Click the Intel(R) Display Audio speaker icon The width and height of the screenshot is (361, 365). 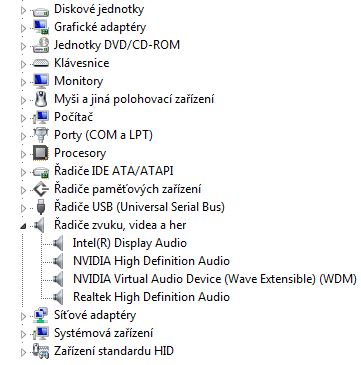58,243
